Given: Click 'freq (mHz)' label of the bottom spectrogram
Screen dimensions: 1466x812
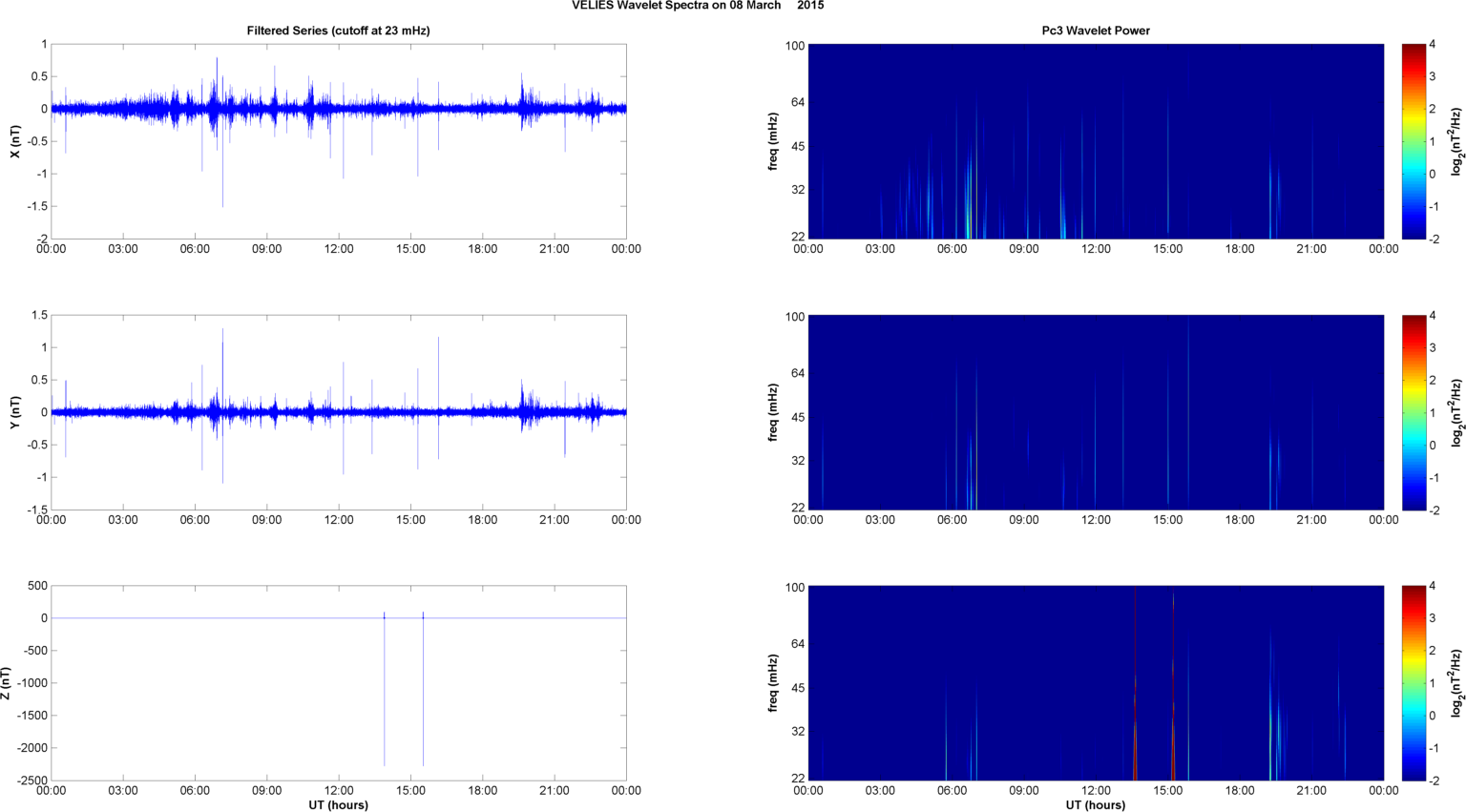Looking at the screenshot, I should point(773,683).
